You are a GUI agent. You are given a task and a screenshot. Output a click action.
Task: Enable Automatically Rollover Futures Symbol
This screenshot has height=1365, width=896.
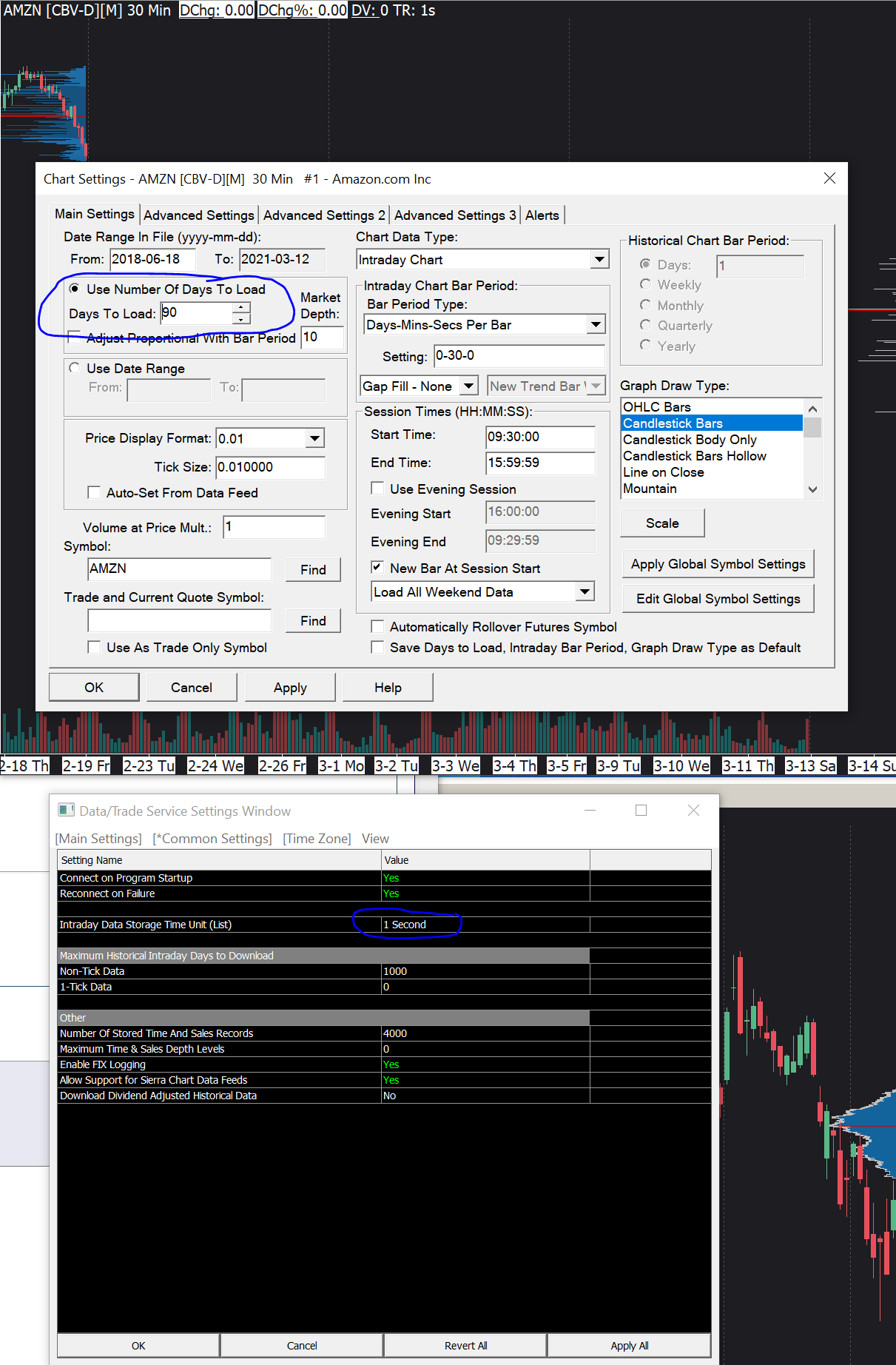coord(377,626)
